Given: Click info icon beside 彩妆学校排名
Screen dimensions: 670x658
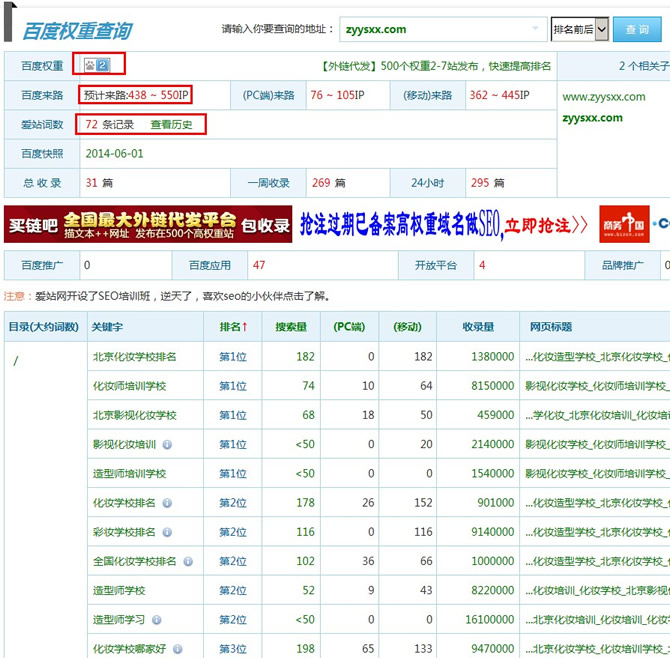Looking at the screenshot, I should [x=167, y=532].
